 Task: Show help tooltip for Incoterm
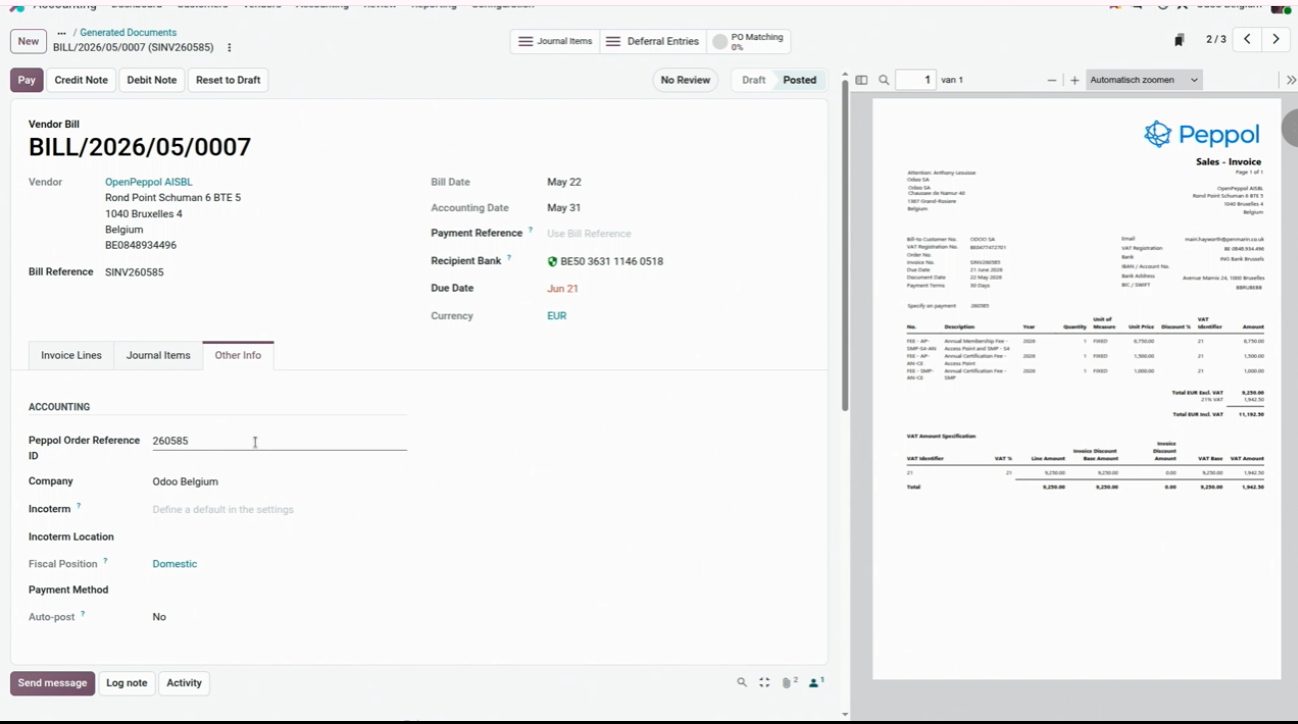tap(79, 506)
